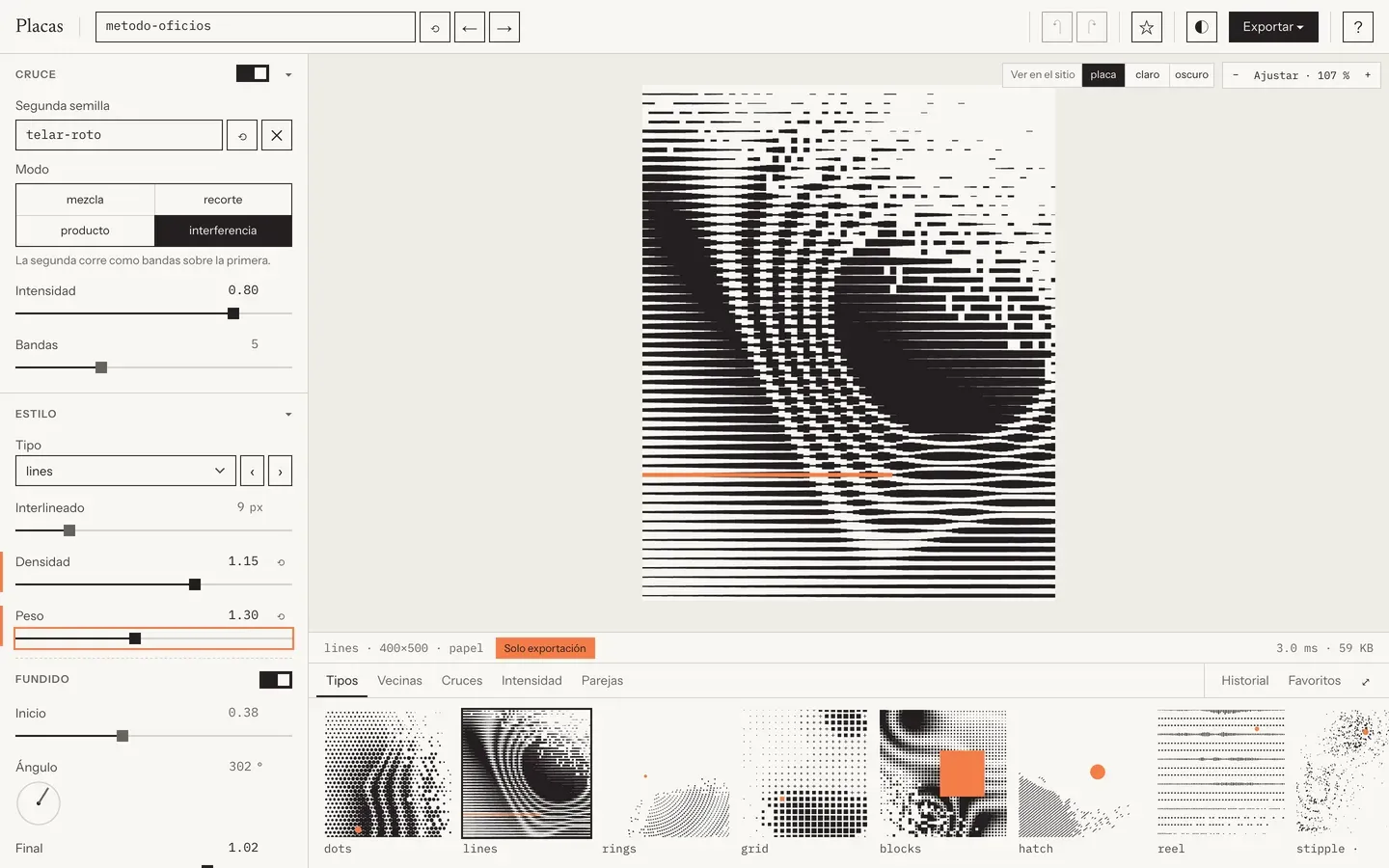
Task: Reset Peso value icon
Action: click(x=282, y=616)
